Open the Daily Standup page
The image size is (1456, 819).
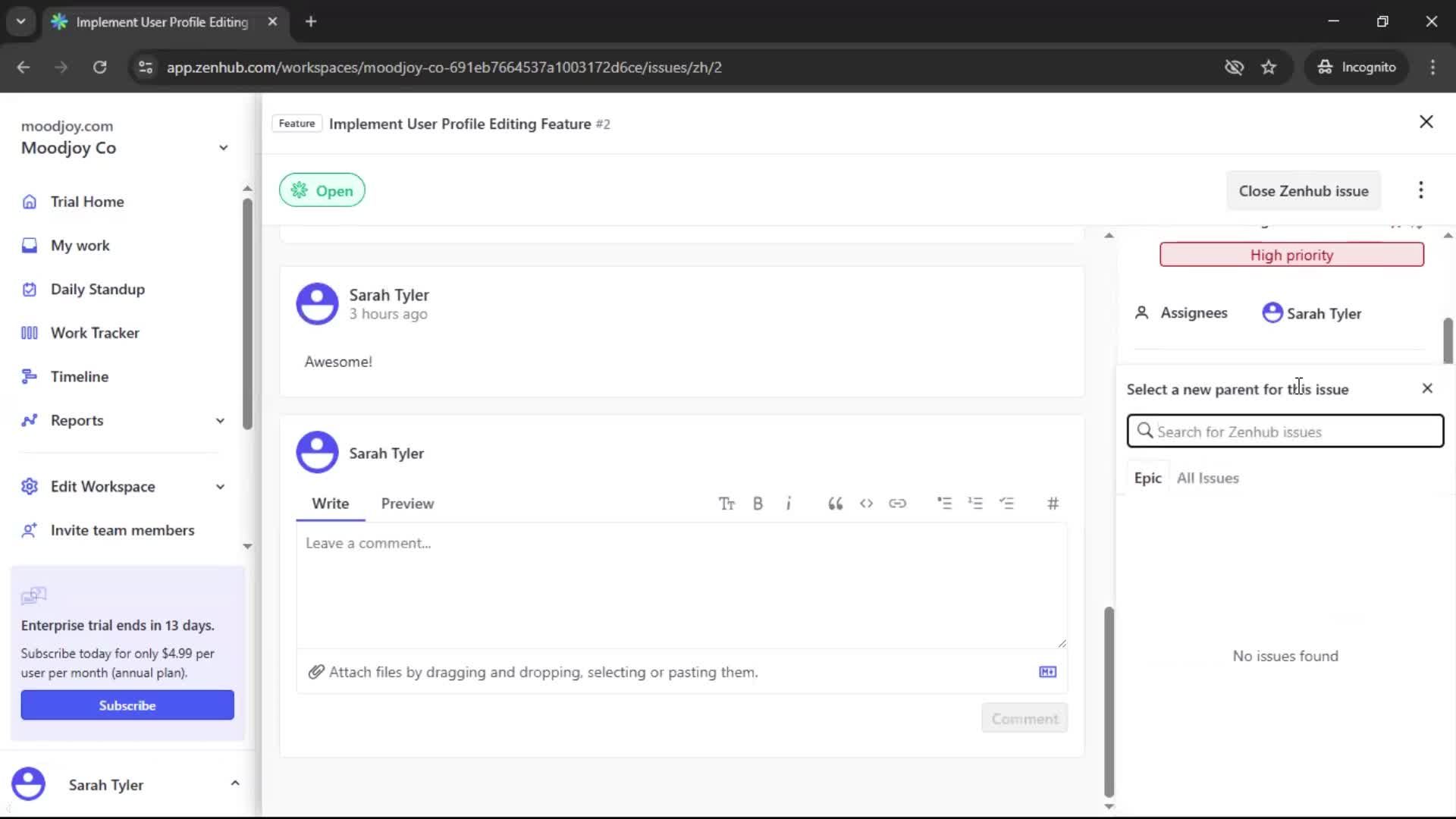[x=97, y=289]
